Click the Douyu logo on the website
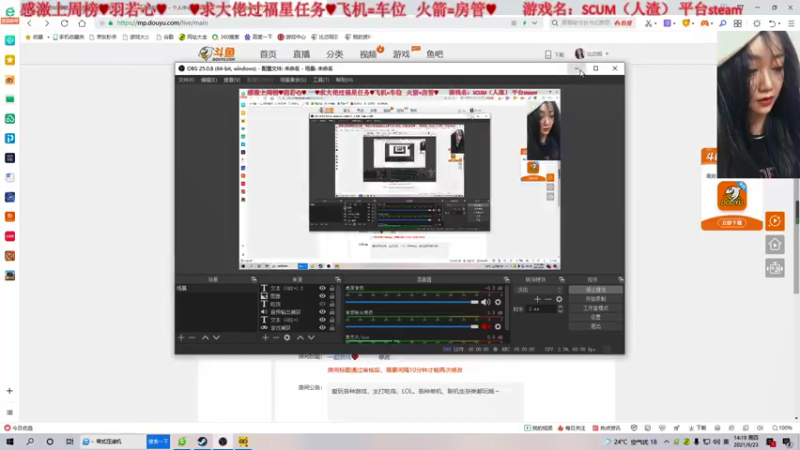The height and width of the screenshot is (450, 800). tap(217, 54)
